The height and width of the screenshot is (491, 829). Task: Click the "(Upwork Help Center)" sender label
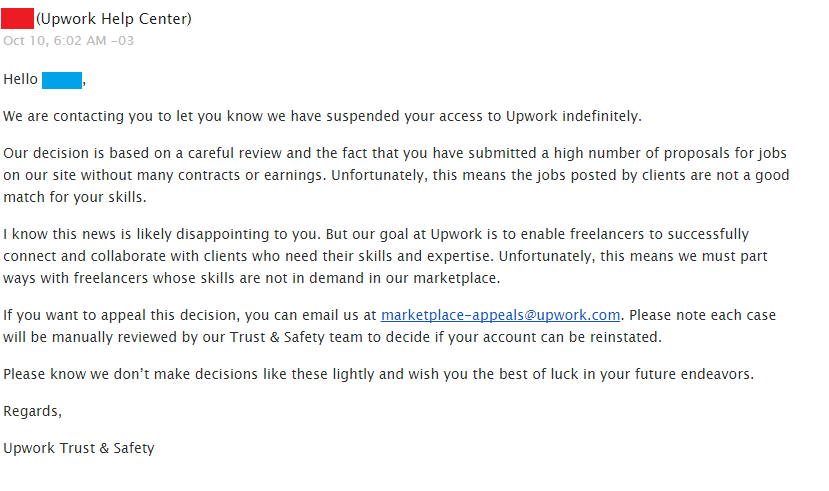tap(114, 19)
